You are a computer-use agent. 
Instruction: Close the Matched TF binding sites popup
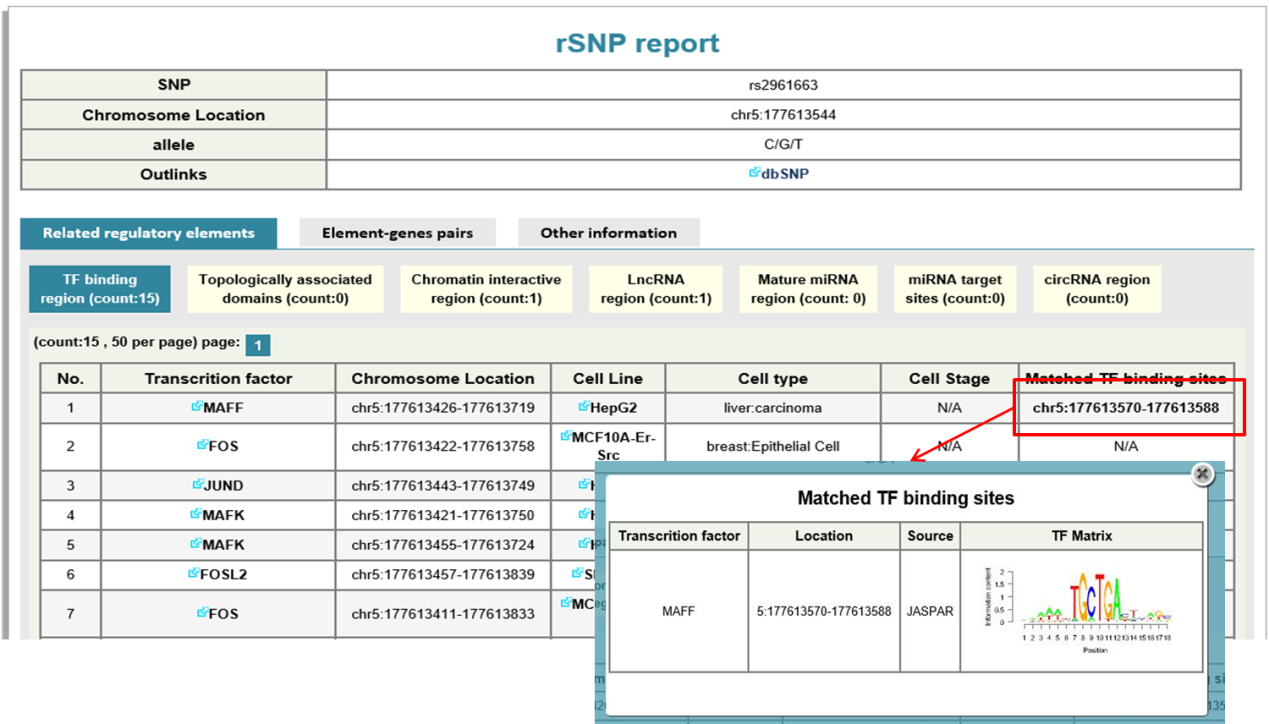pos(1203,474)
